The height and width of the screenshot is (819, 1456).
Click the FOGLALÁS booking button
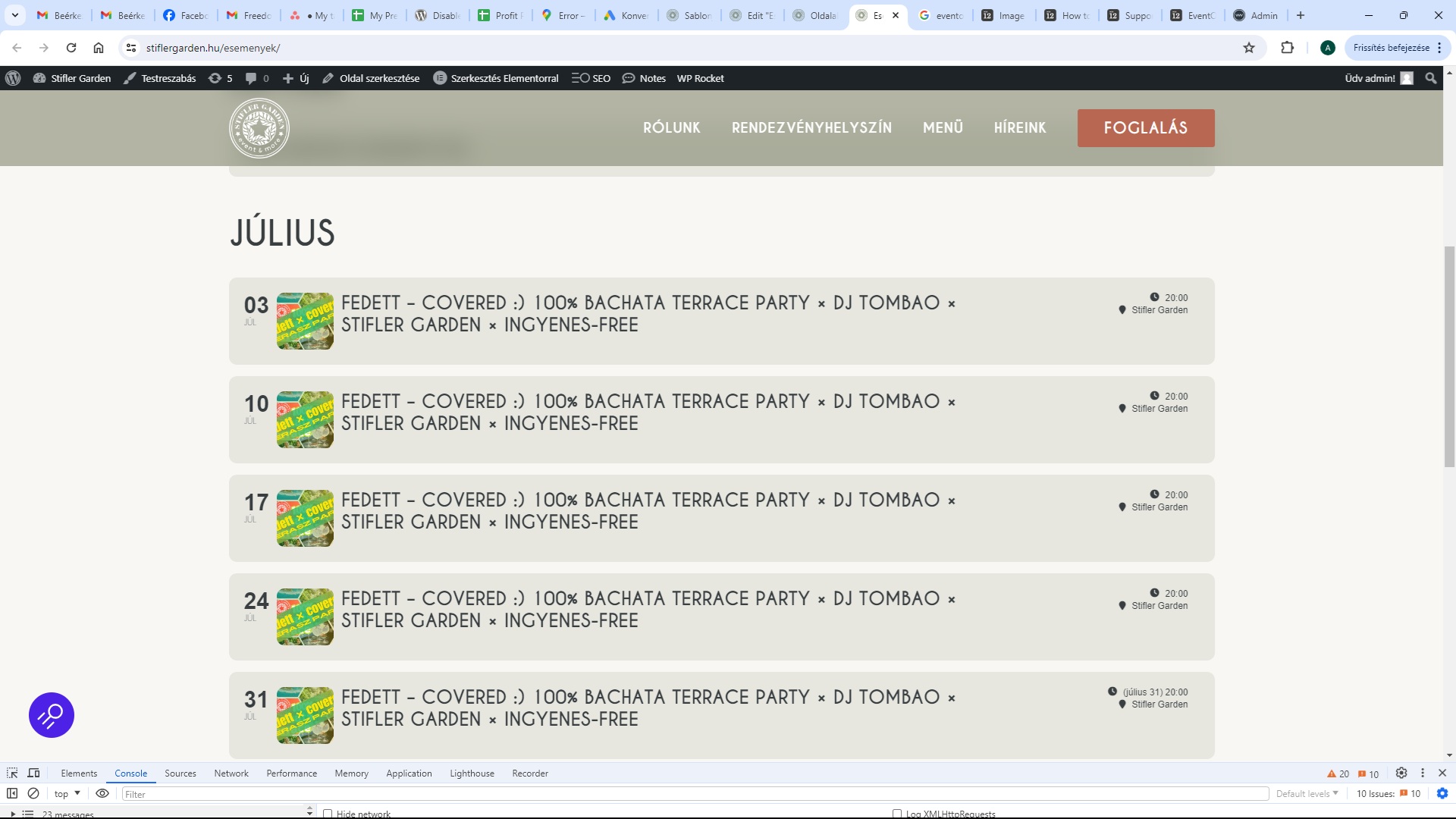pos(1146,128)
